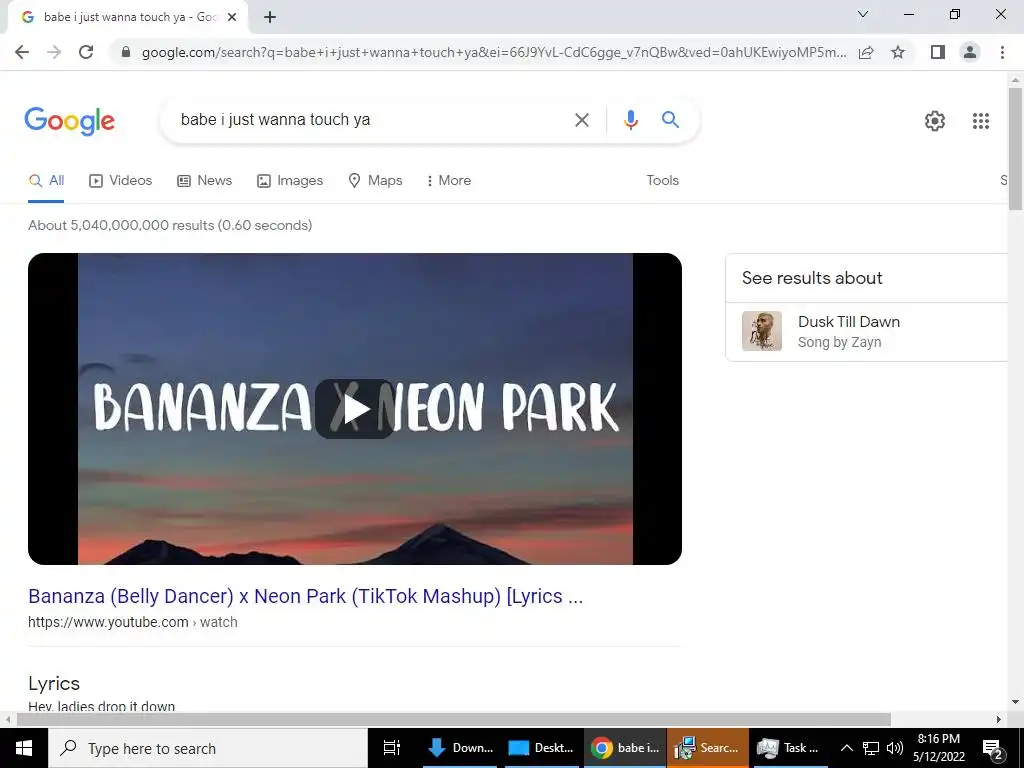This screenshot has height=768, width=1024.
Task: Click the Lyrics heading
Action: (54, 684)
